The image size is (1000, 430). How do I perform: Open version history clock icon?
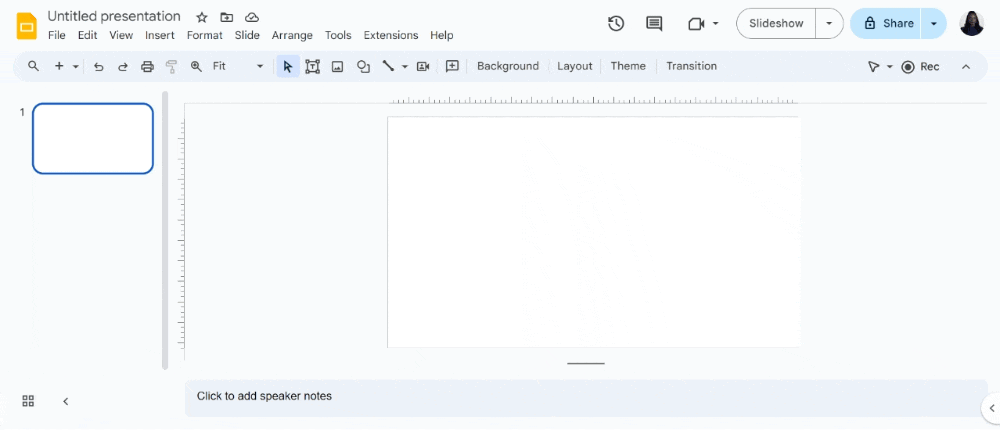[615, 24]
